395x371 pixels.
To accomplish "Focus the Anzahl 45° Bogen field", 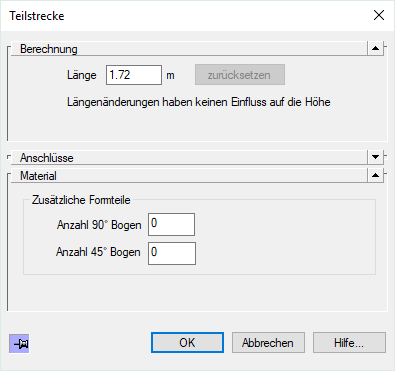I will 172,253.
